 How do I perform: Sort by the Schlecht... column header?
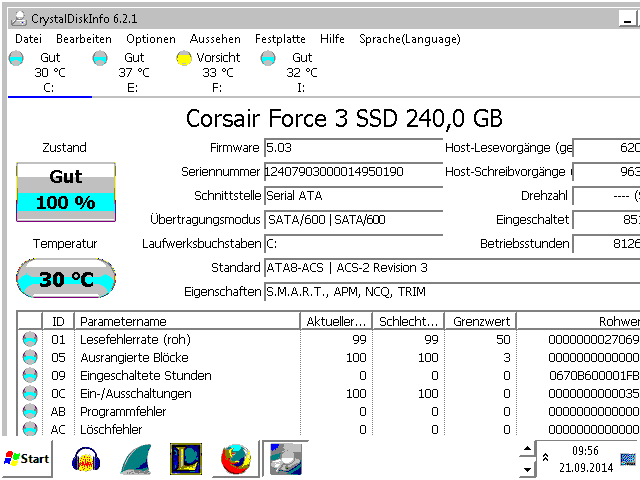(x=408, y=322)
